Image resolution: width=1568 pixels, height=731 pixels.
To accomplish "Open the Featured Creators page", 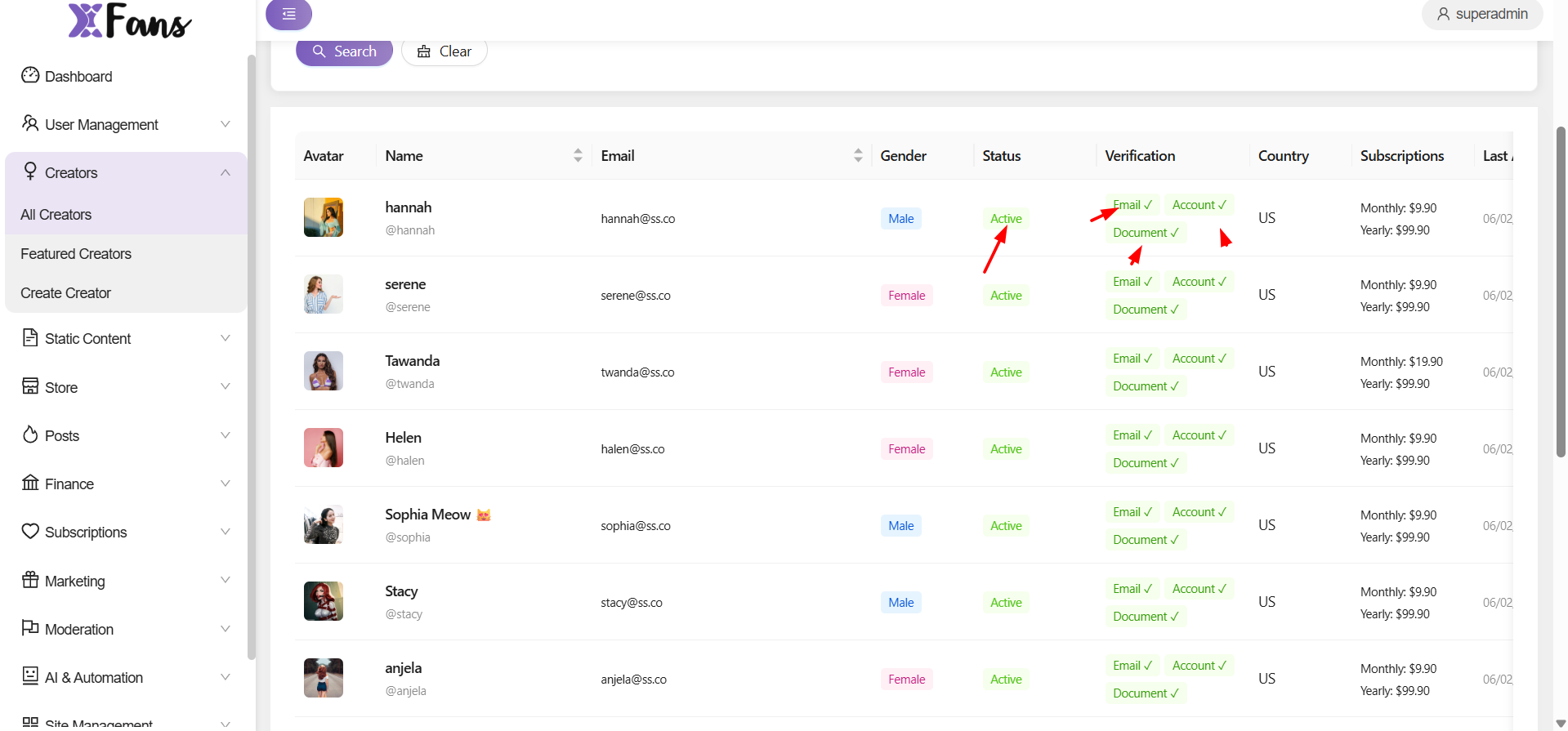I will (x=76, y=254).
